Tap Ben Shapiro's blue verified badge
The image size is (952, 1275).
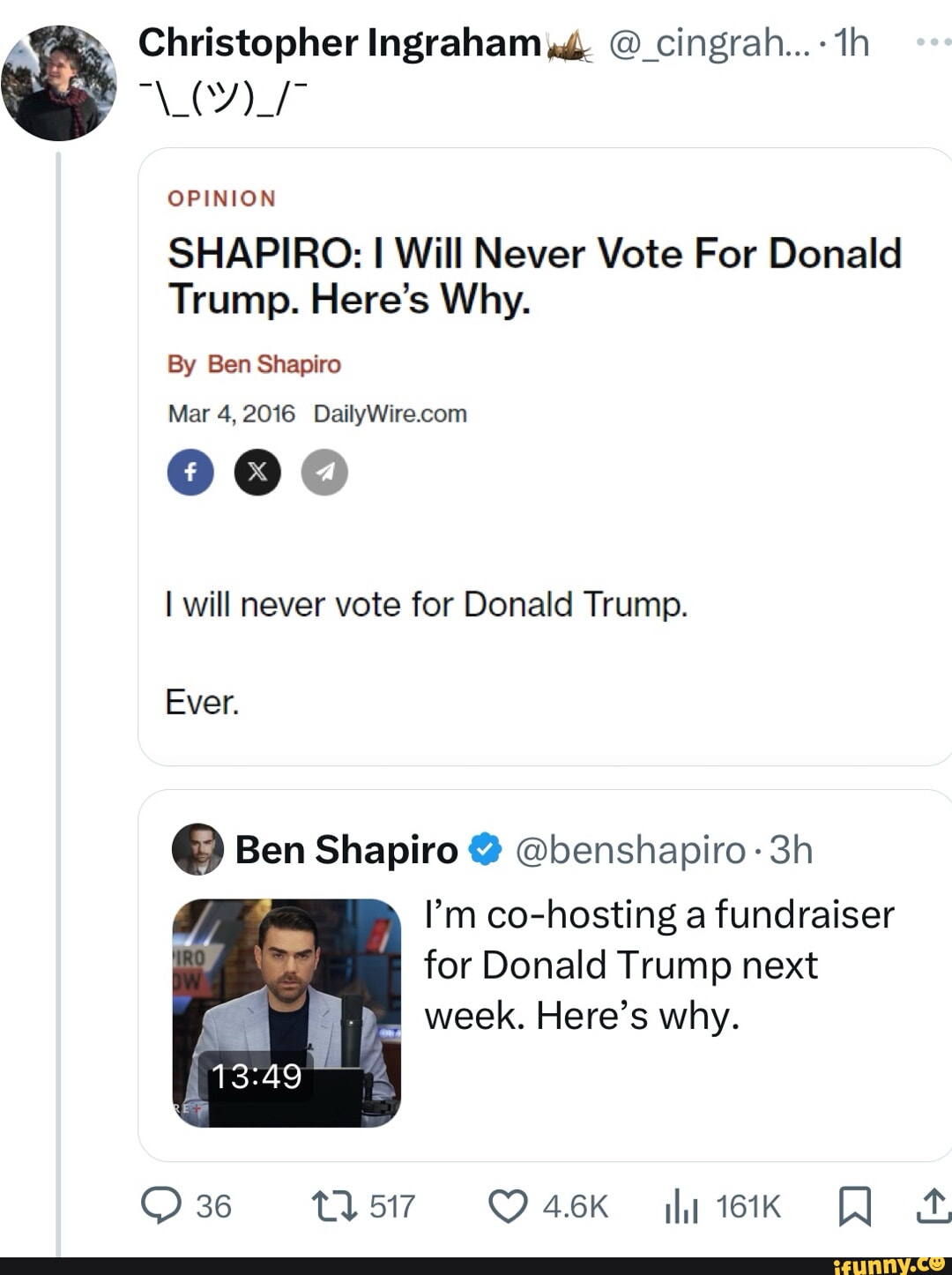point(483,849)
